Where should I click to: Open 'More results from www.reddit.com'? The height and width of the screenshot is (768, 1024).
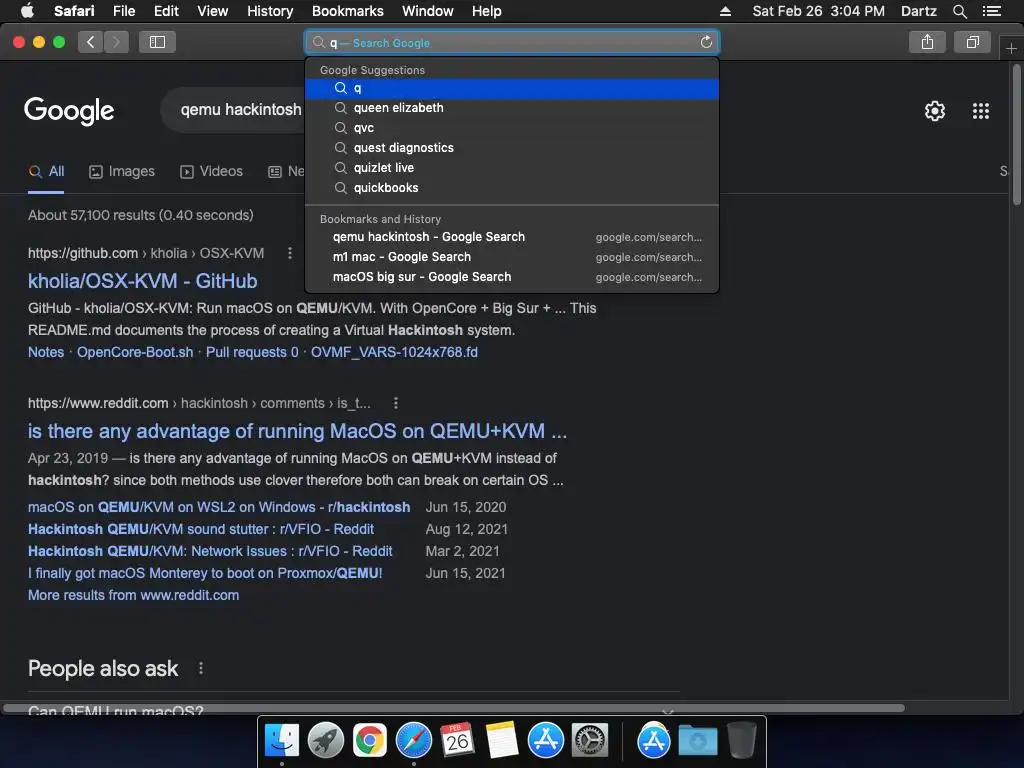pos(133,596)
